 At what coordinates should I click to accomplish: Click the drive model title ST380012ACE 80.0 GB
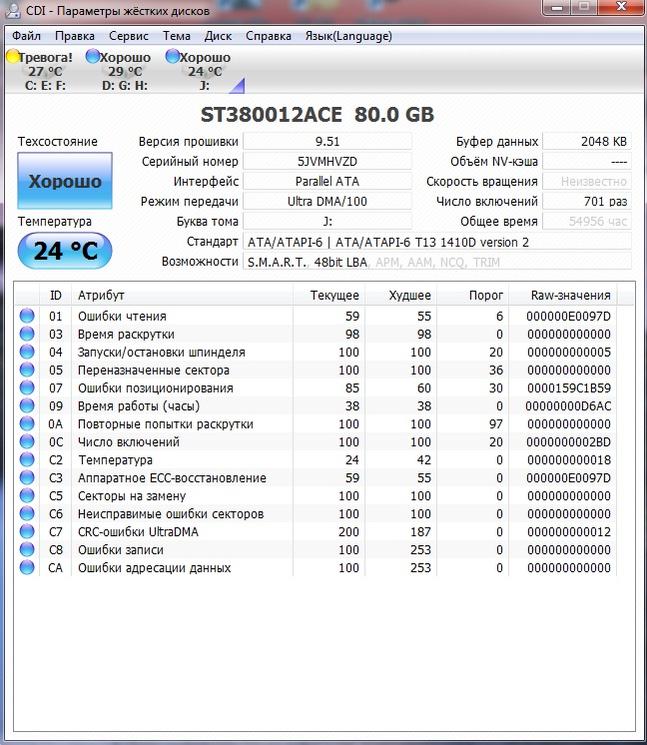point(317,115)
